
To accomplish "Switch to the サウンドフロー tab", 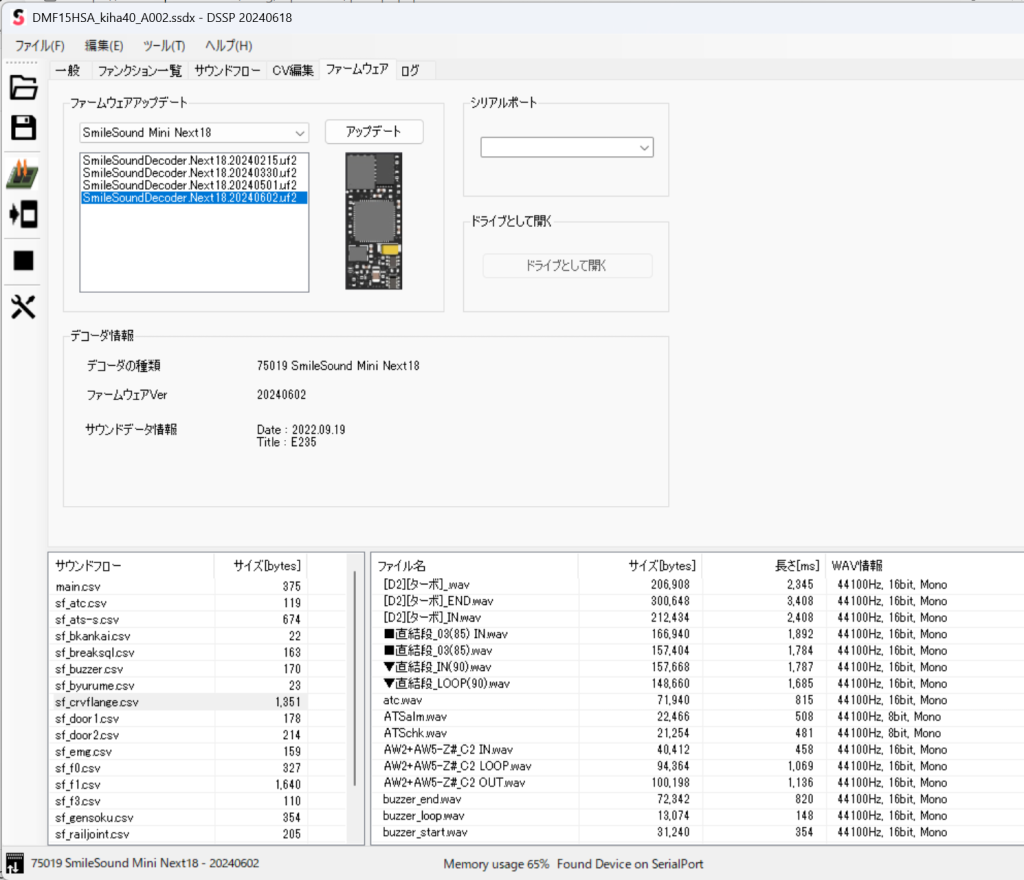I will 227,70.
